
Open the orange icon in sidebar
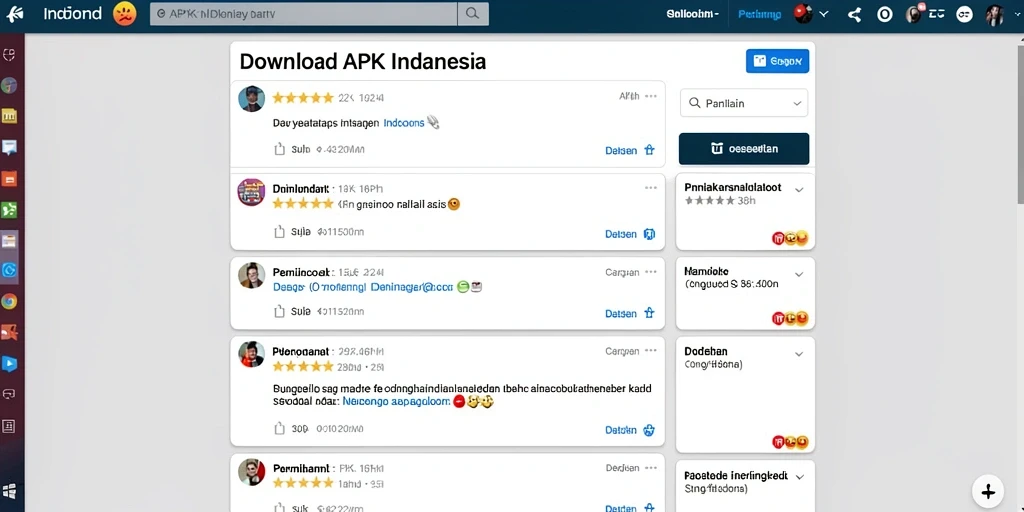point(9,179)
